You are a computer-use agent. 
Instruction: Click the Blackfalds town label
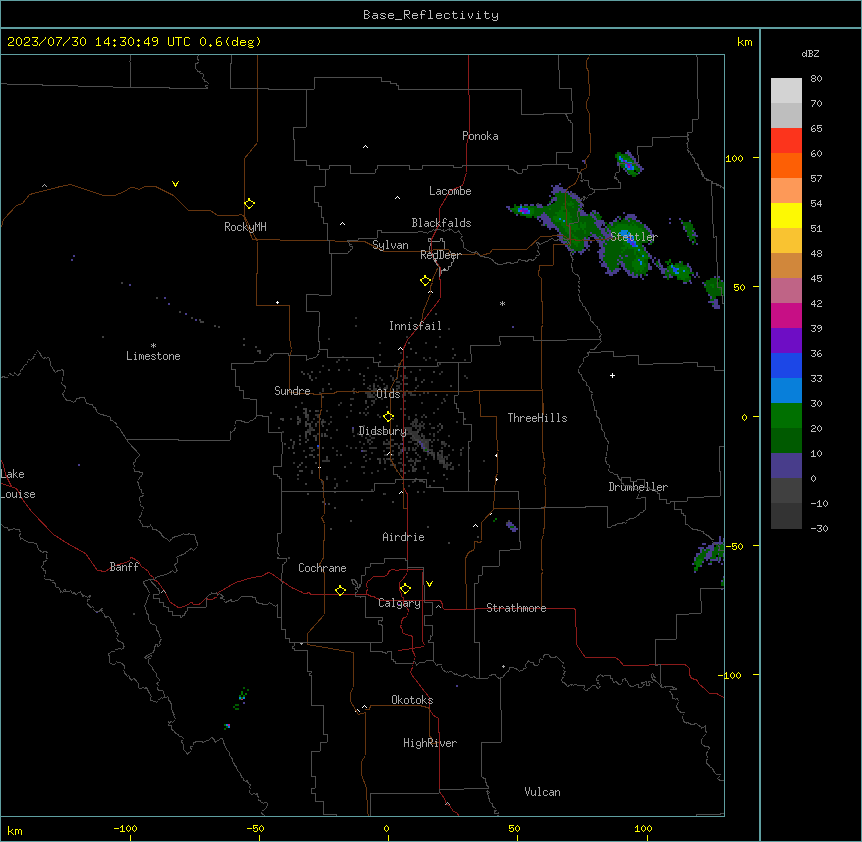pos(441,223)
